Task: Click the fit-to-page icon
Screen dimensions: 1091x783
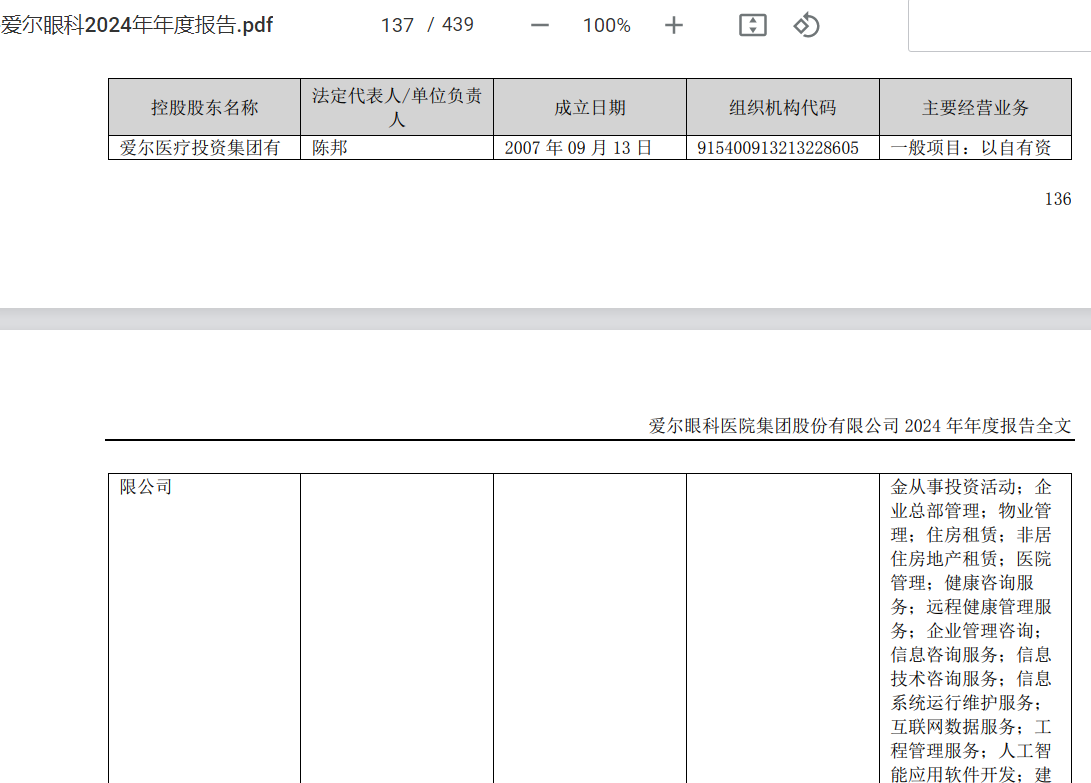Action: click(752, 25)
